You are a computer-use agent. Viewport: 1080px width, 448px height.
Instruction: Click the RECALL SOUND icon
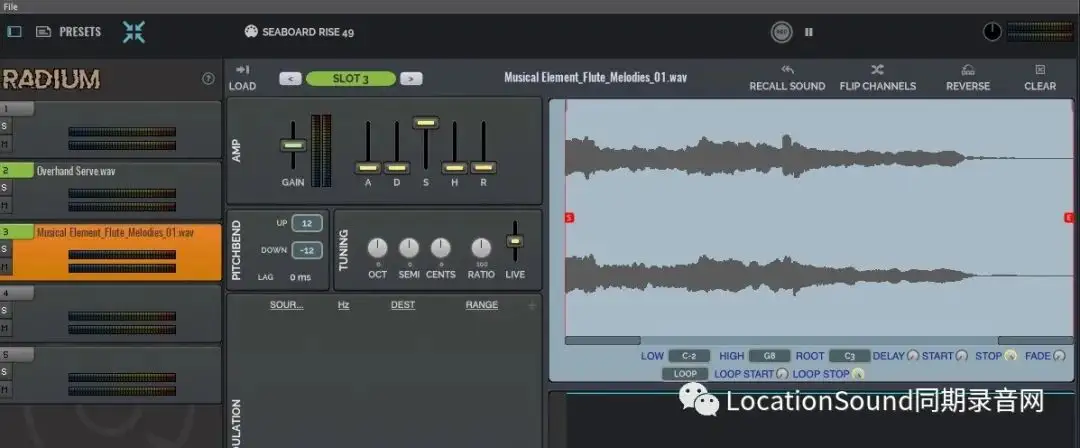(x=787, y=70)
